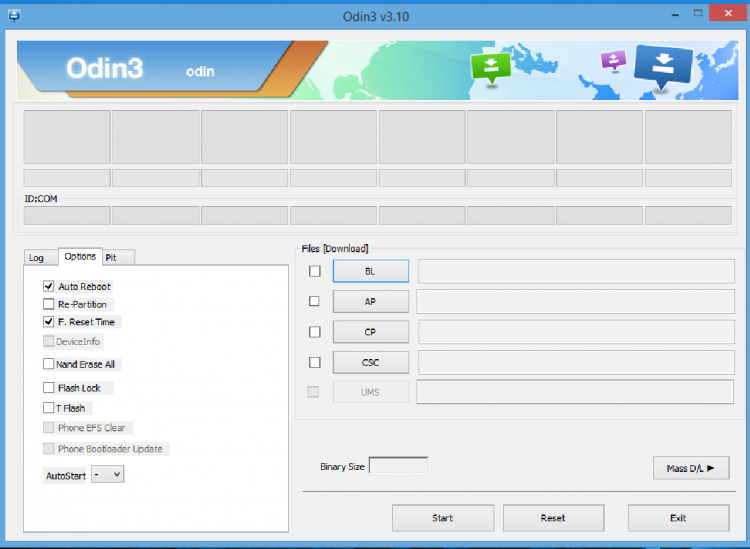Check the T Flash checkbox
750x549 pixels.
48,408
